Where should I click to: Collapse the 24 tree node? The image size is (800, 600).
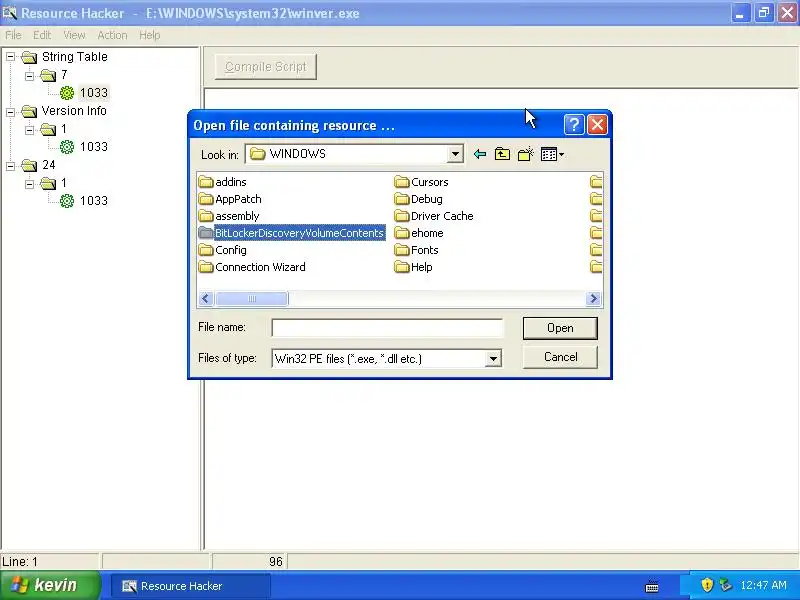pyautogui.click(x=11, y=165)
